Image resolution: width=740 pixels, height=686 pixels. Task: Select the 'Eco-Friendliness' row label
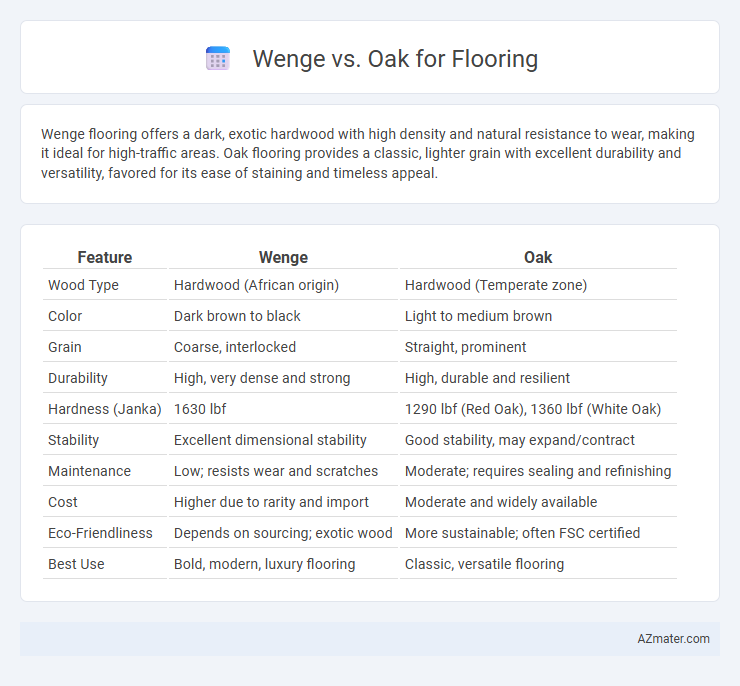(x=100, y=533)
